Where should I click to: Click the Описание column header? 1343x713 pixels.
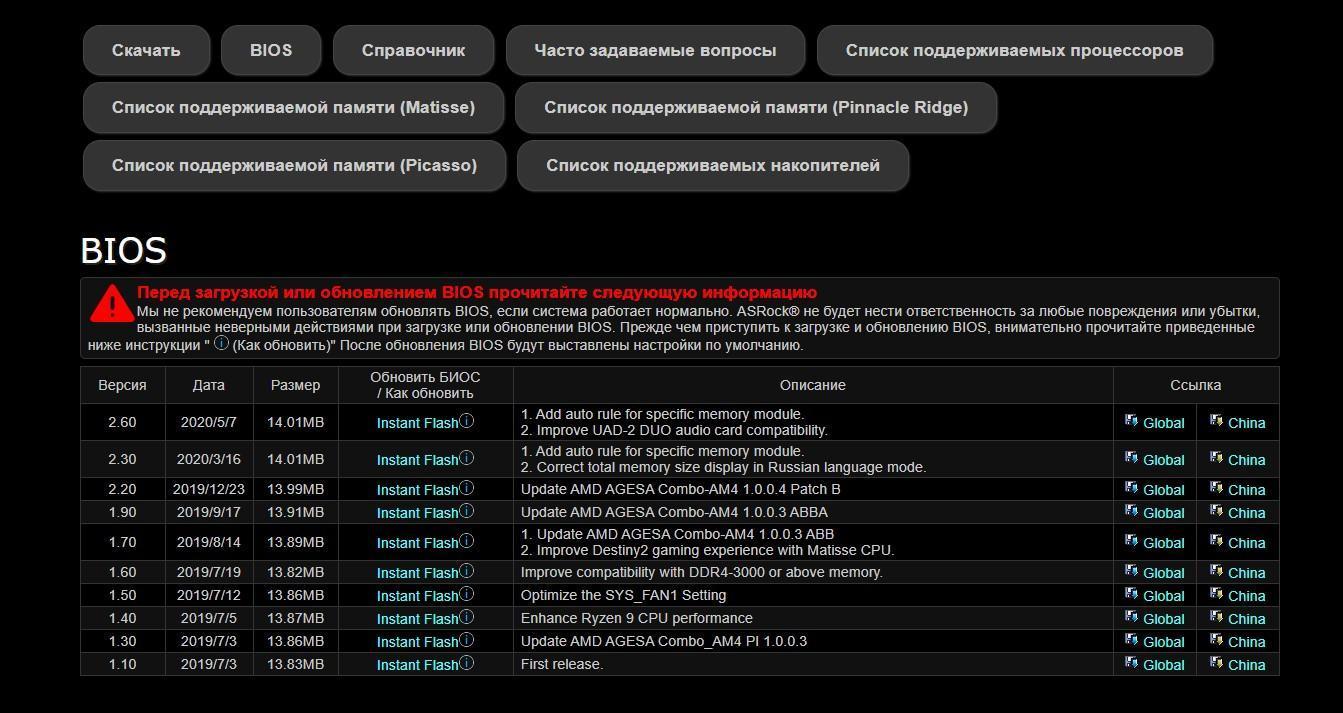click(813, 385)
